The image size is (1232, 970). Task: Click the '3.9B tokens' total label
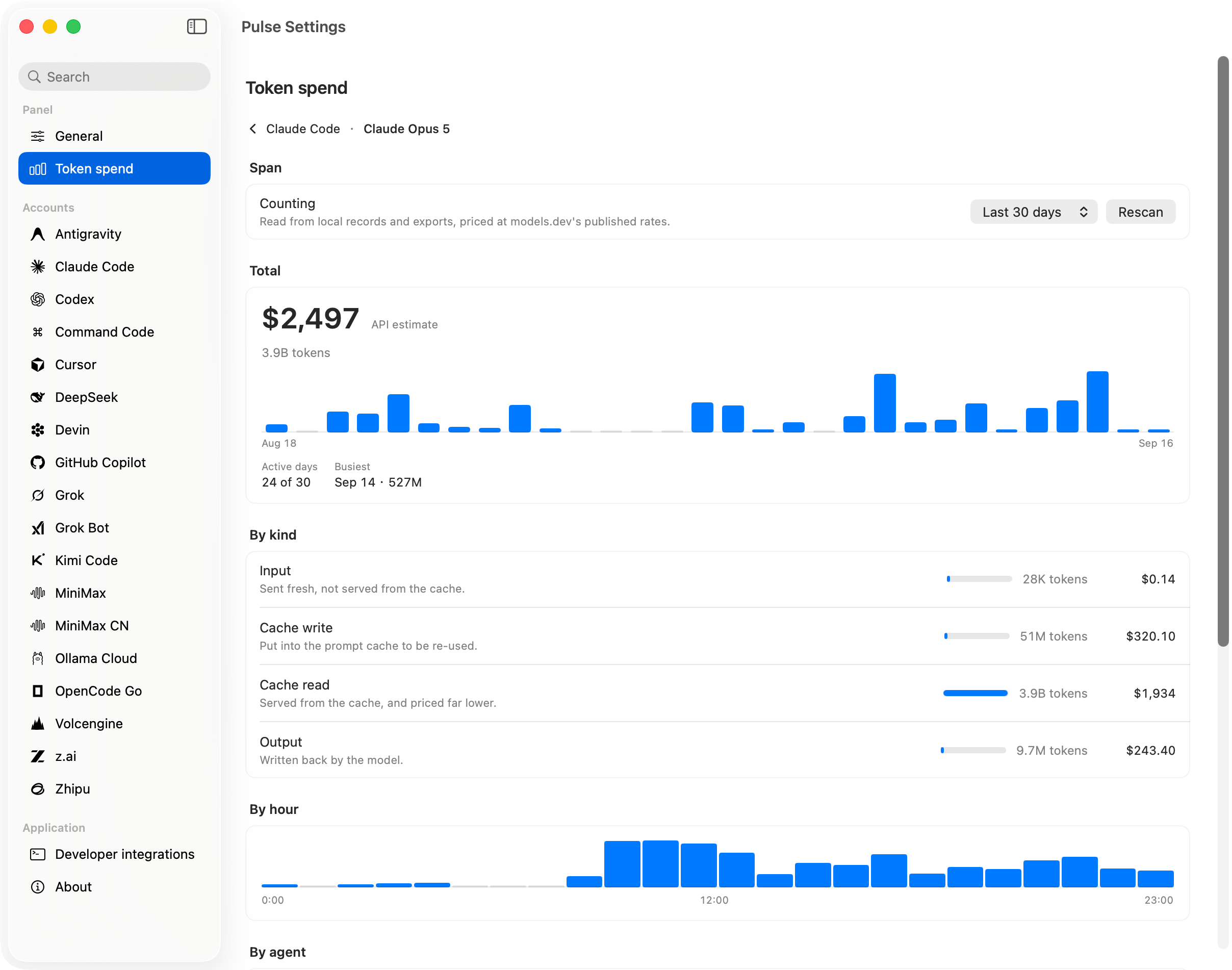click(296, 353)
